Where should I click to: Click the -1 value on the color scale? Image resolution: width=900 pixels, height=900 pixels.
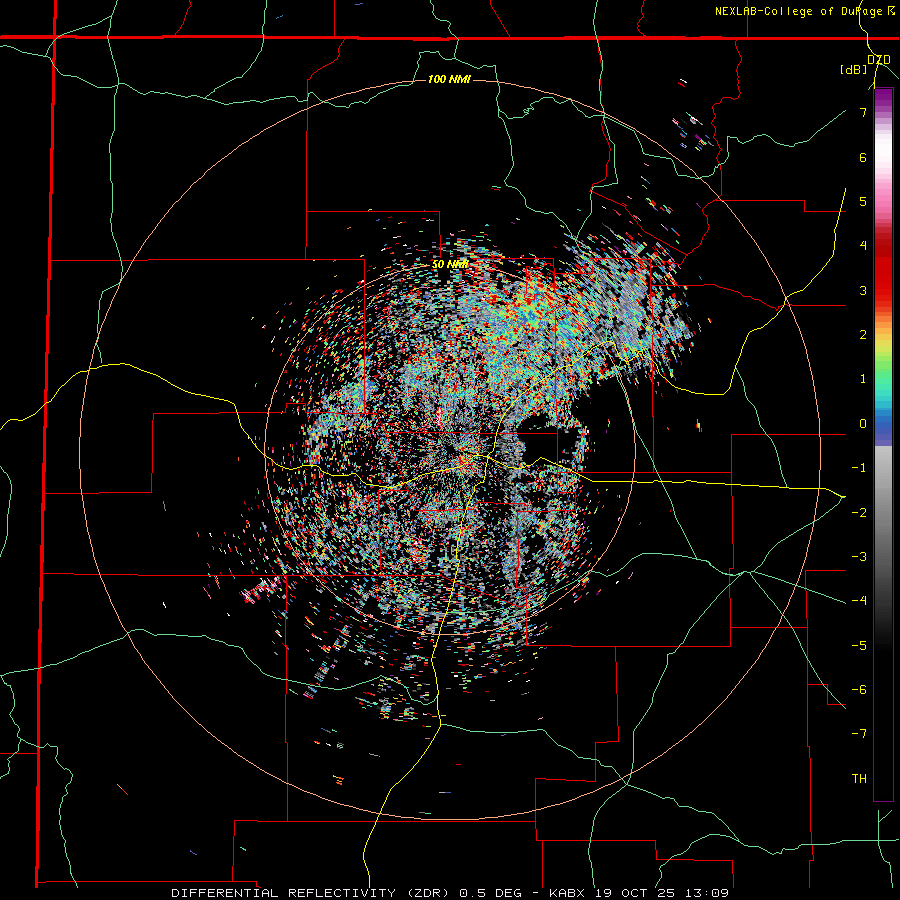click(859, 468)
